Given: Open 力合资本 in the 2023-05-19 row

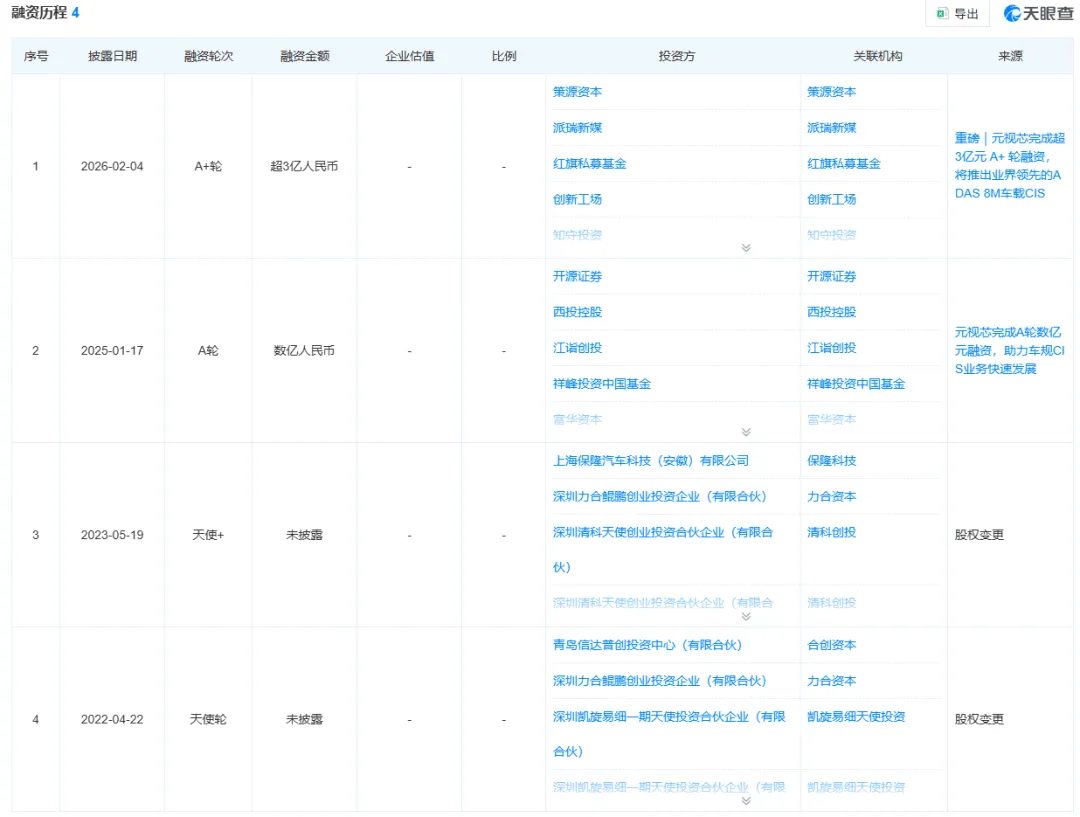Looking at the screenshot, I should (x=831, y=496).
